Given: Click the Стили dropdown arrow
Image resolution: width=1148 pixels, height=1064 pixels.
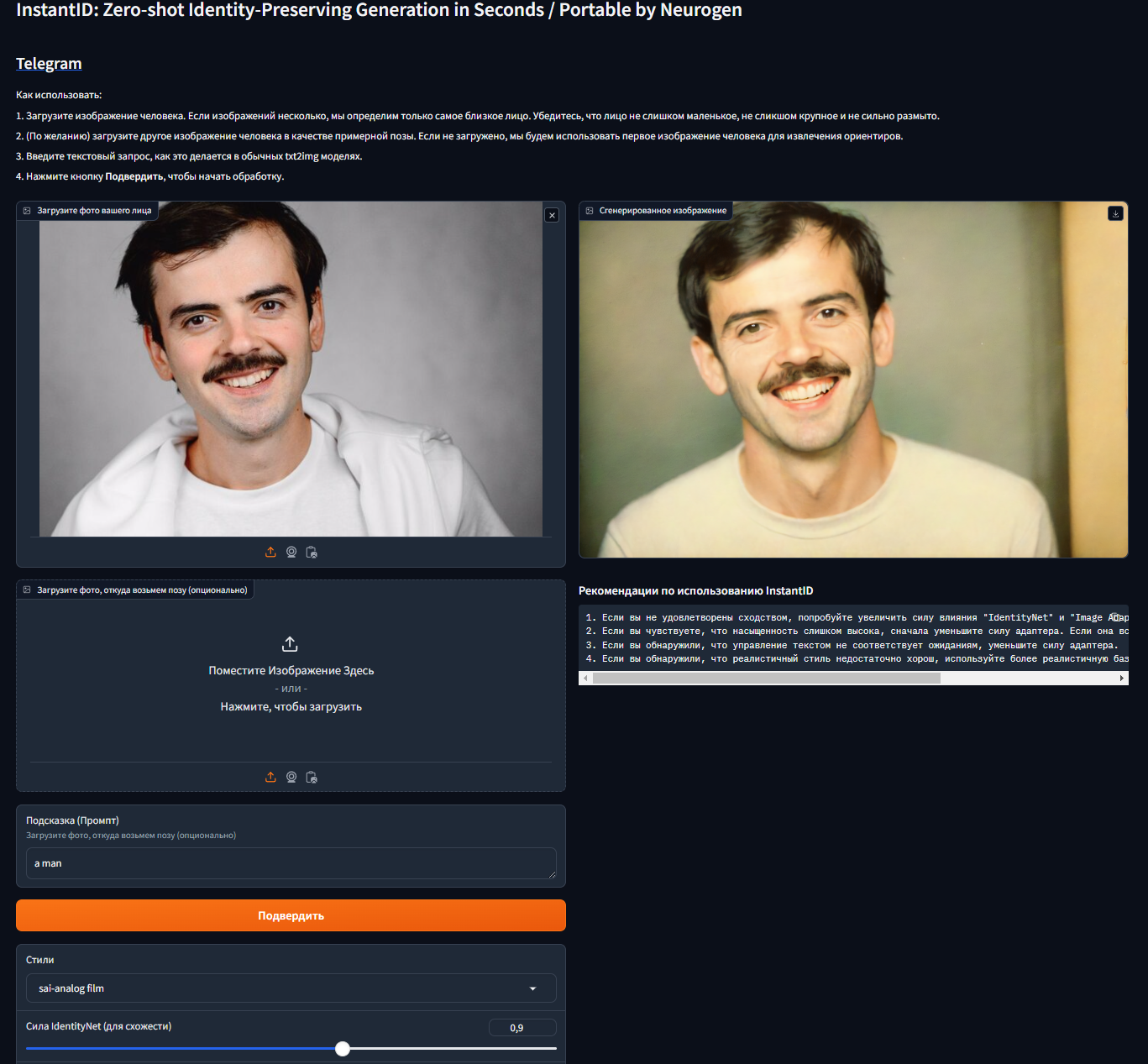Looking at the screenshot, I should click(532, 988).
